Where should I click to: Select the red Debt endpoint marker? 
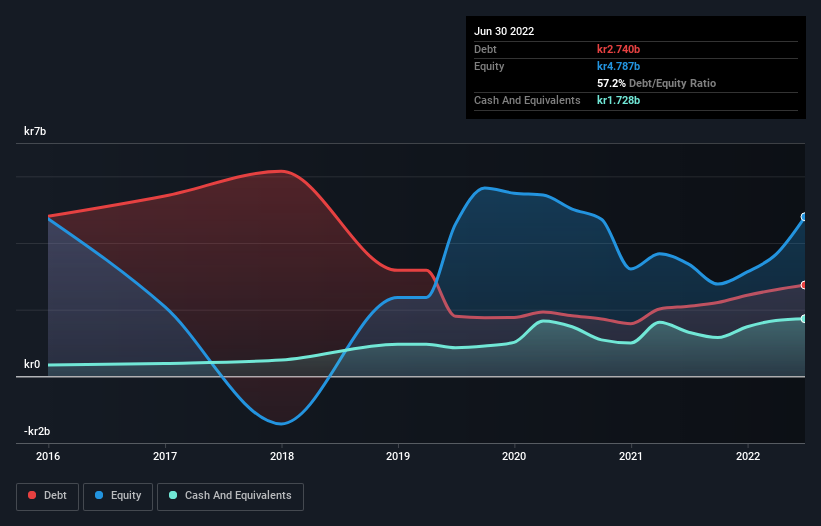[x=804, y=285]
